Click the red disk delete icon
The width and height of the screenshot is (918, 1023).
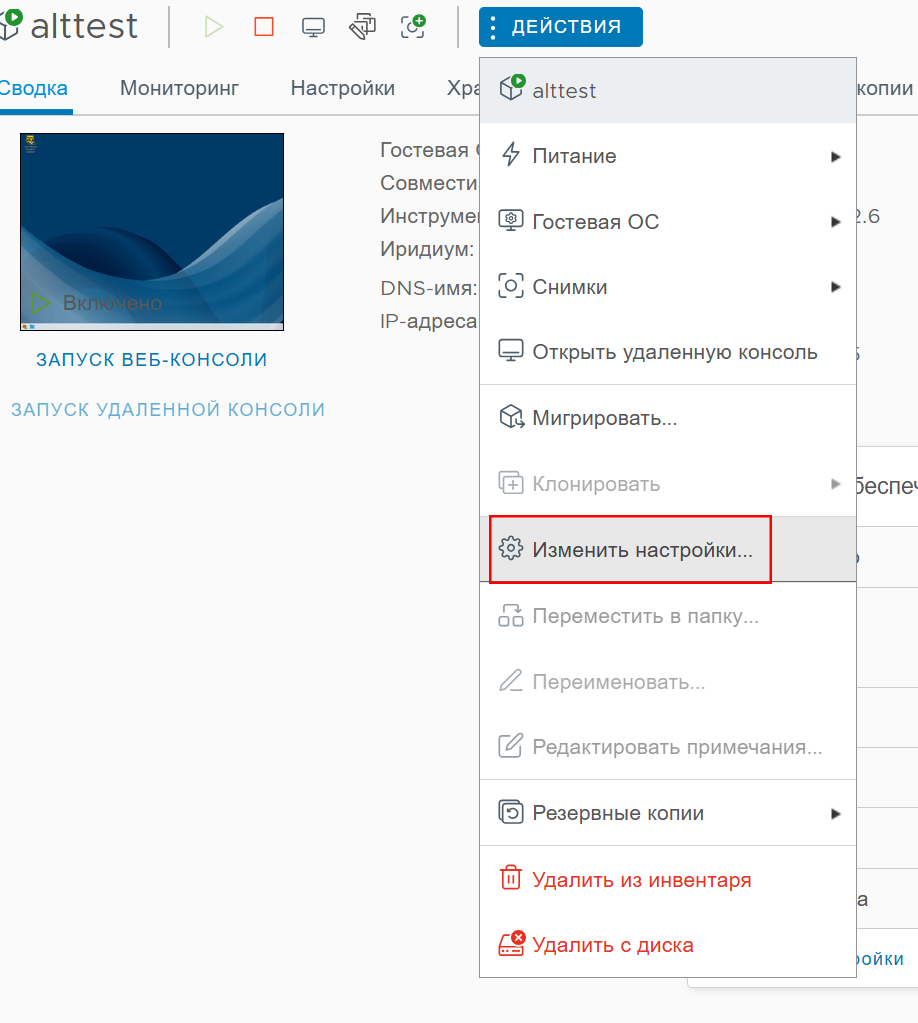(512, 943)
